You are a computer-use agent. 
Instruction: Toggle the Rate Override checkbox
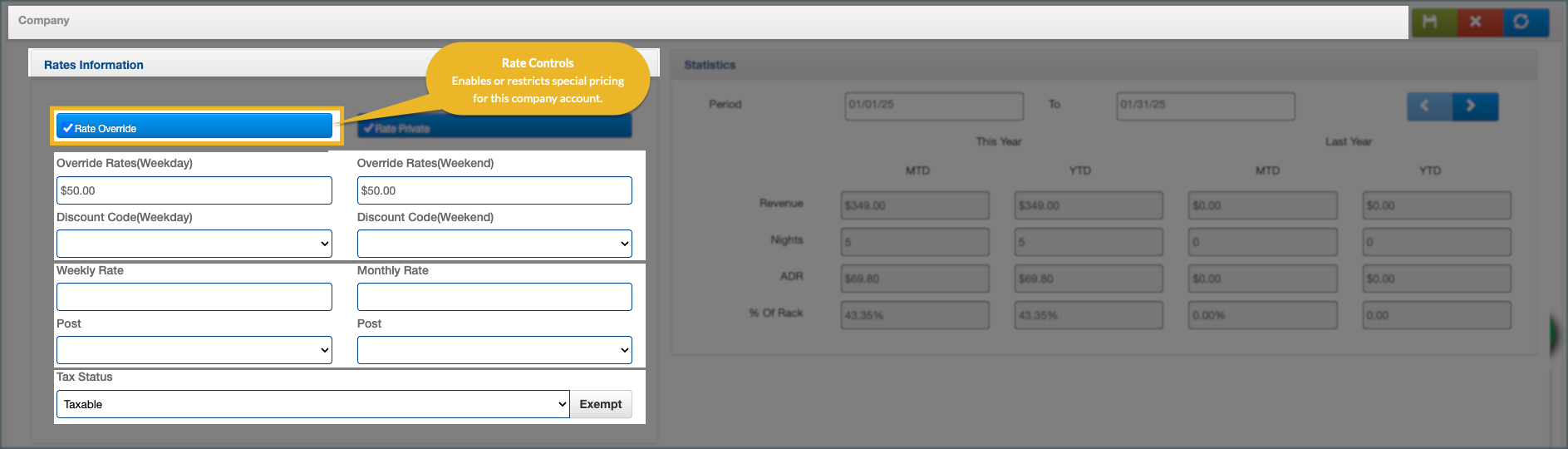pos(194,128)
